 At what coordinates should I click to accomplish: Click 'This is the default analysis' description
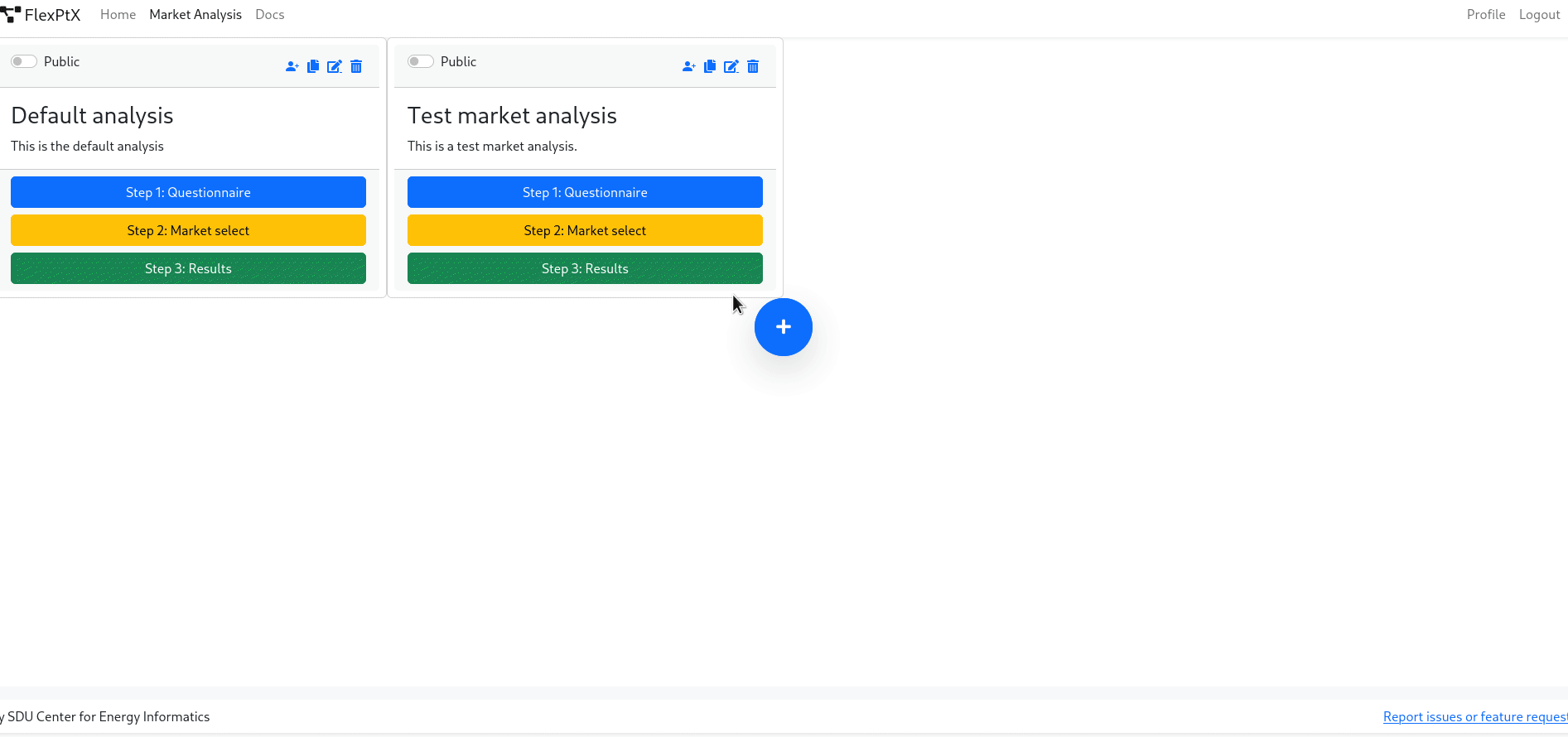87,147
